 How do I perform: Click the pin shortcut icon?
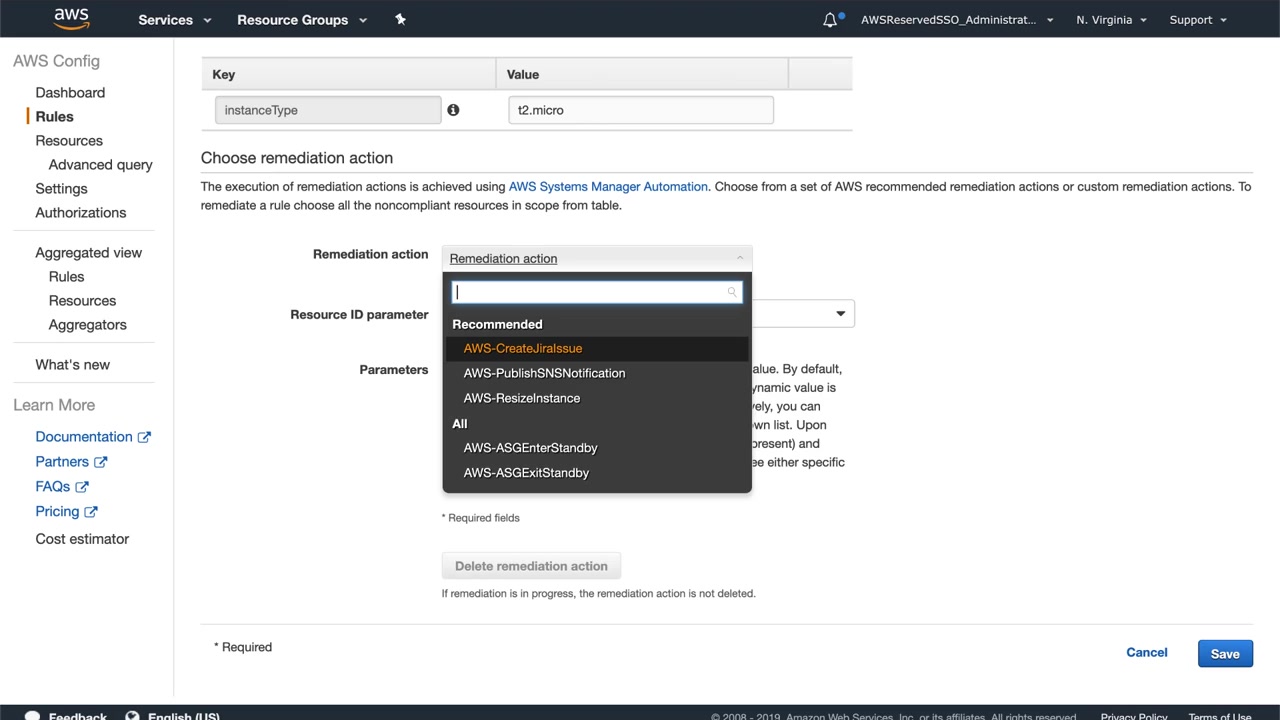400,19
